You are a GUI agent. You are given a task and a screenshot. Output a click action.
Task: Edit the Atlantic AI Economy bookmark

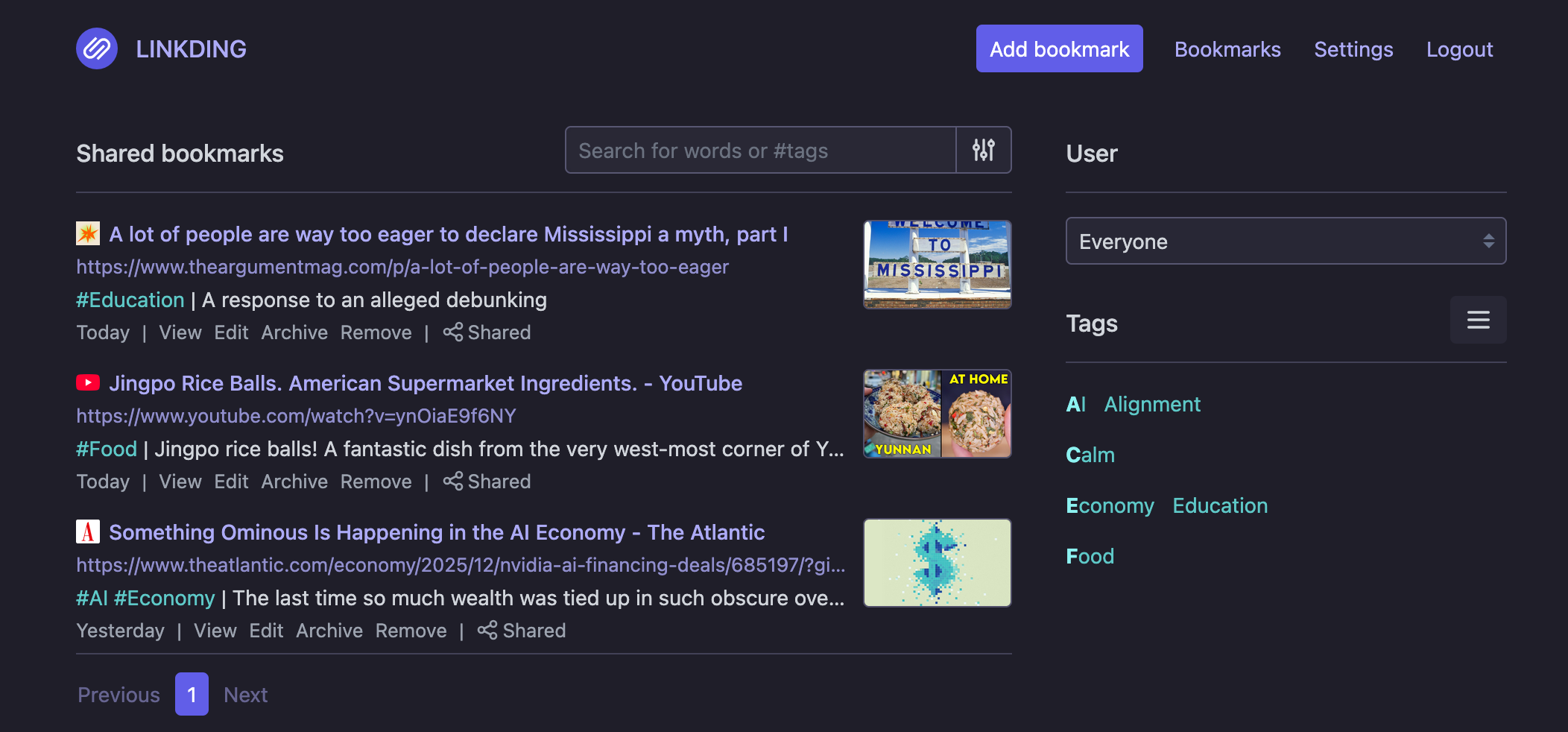[x=266, y=631]
